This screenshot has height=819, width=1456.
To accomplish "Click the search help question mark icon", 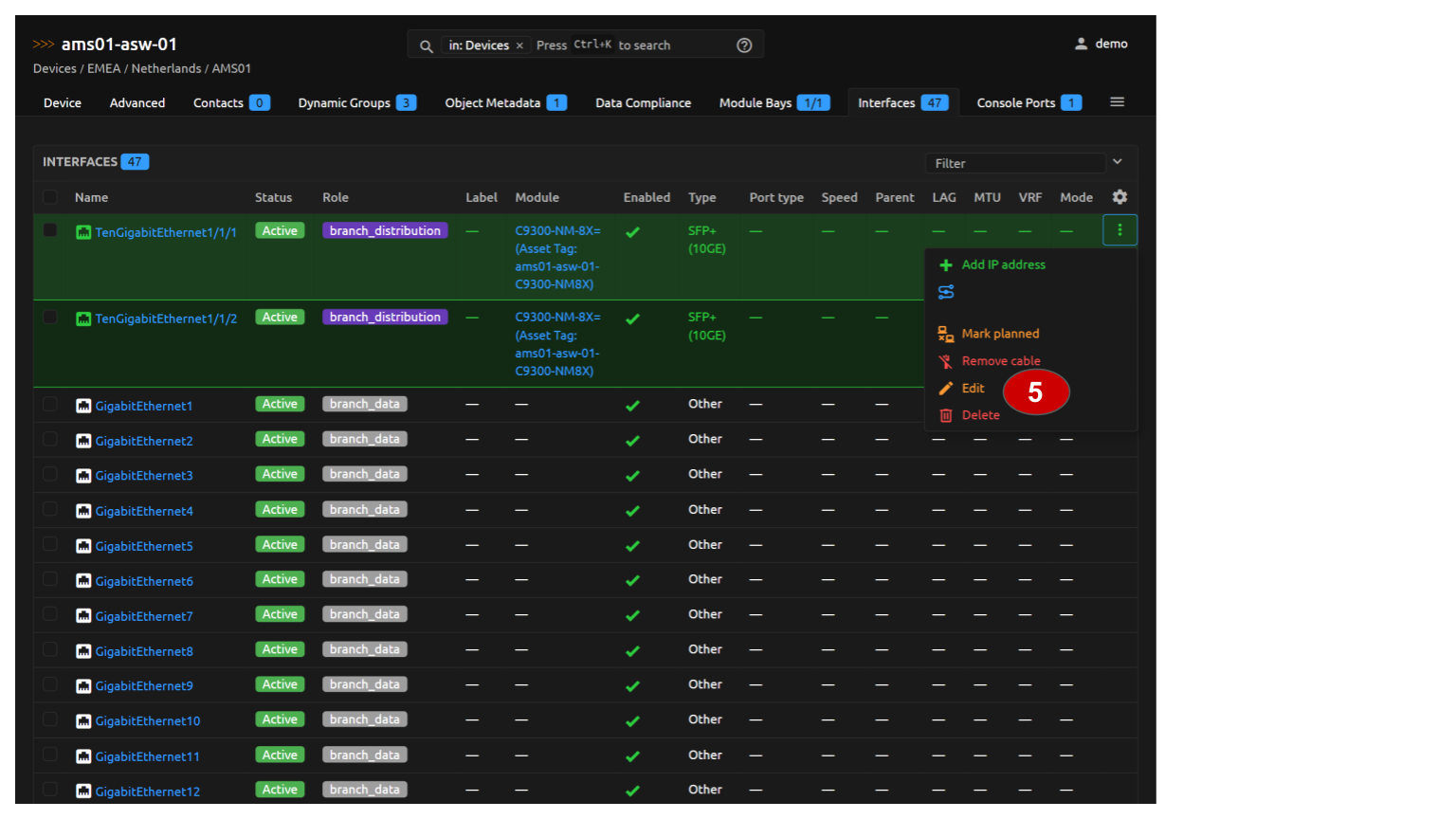I will pos(744,45).
